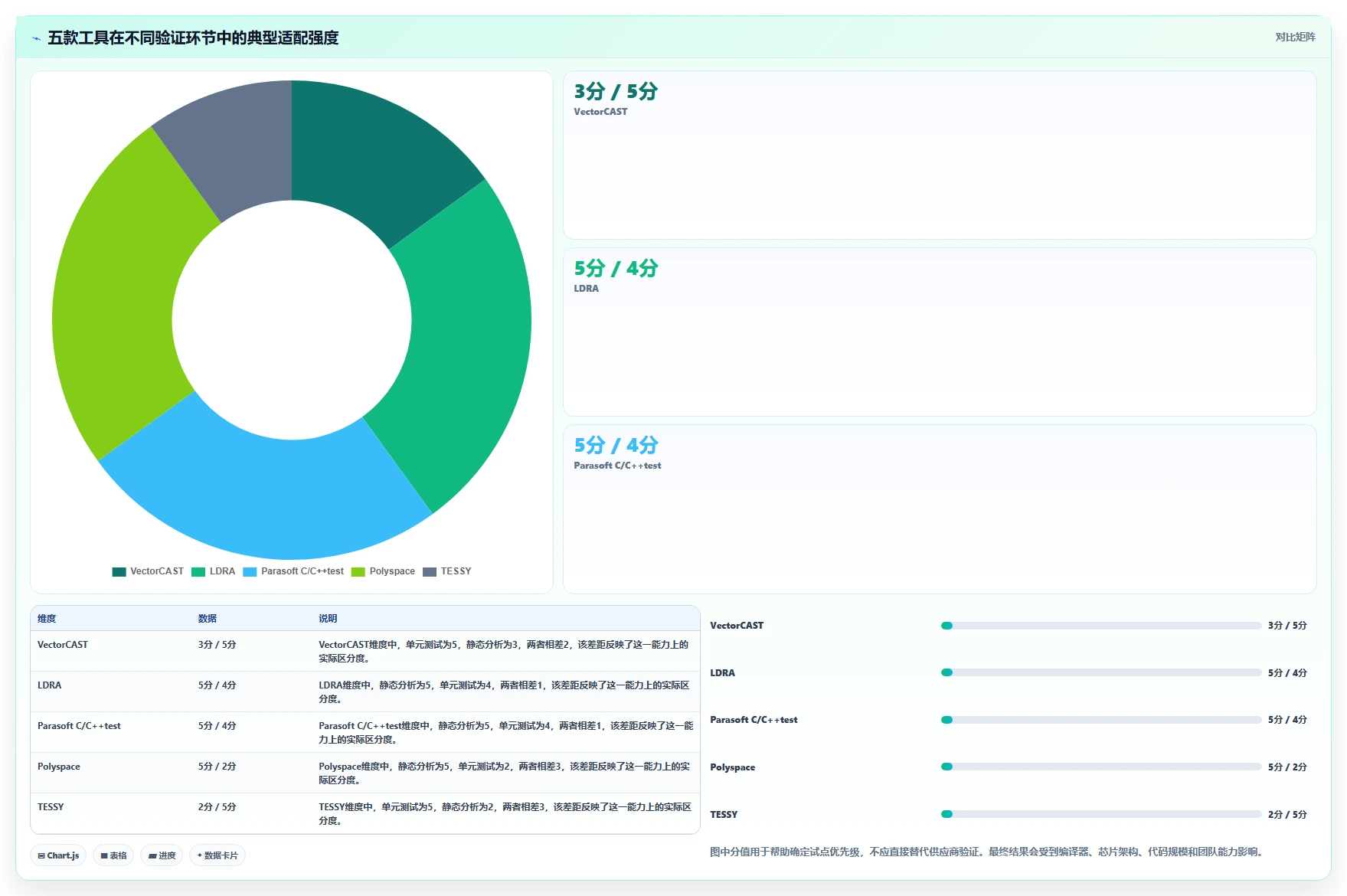
Task: Click the title 五款工具在不同验证环节中的典型适配强度
Action: pos(193,38)
